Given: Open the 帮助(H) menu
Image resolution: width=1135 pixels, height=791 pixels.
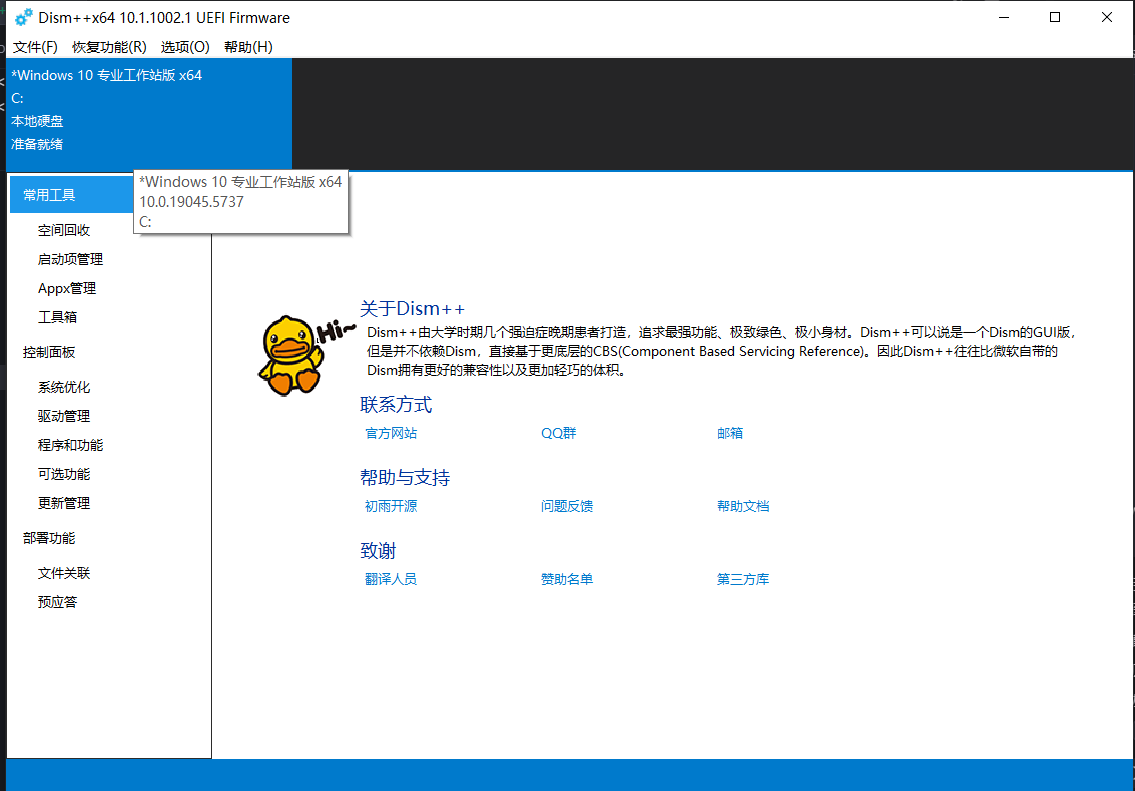Looking at the screenshot, I should pyautogui.click(x=247, y=47).
